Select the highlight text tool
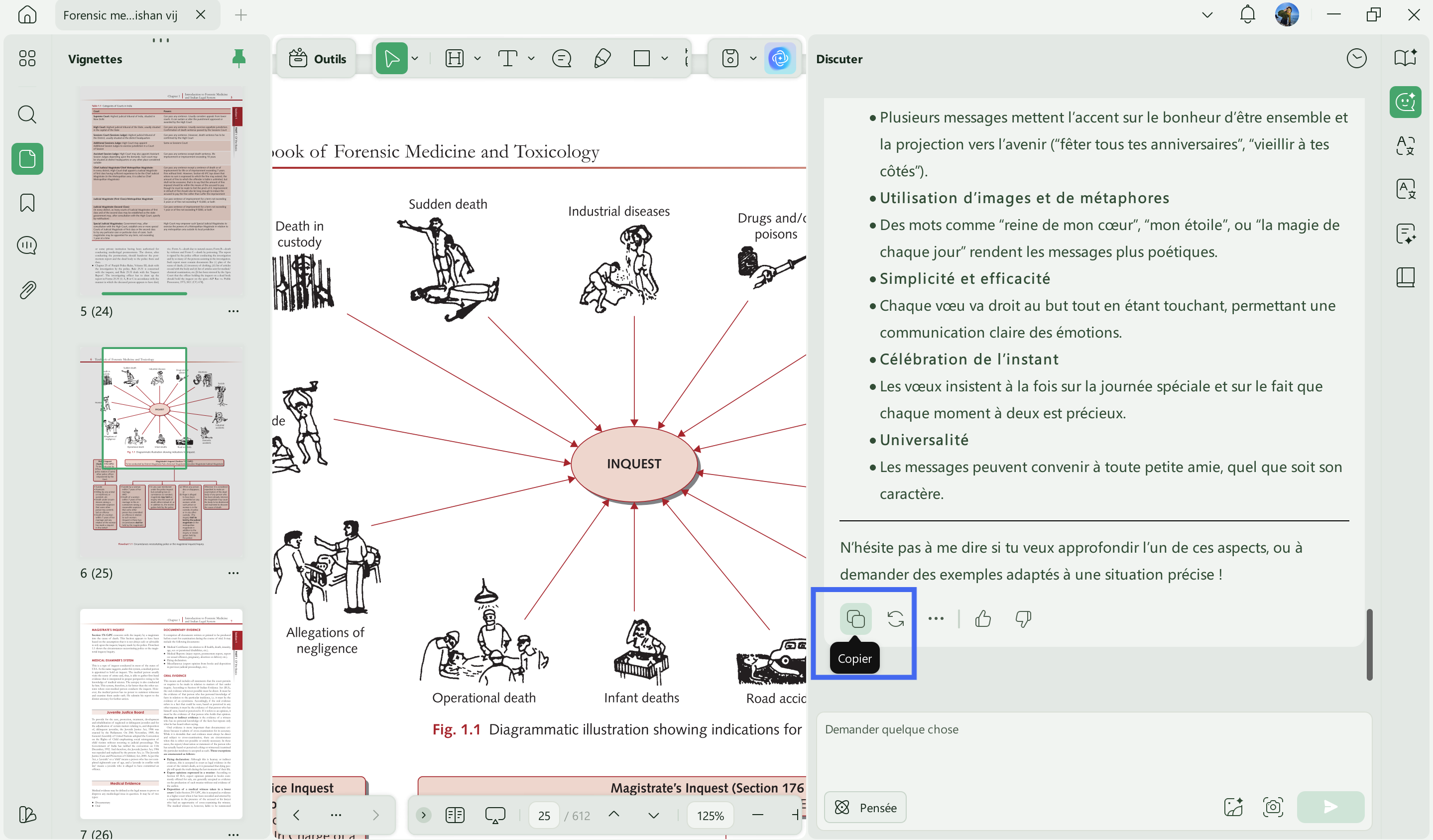The width and height of the screenshot is (1433, 840). pos(455,58)
